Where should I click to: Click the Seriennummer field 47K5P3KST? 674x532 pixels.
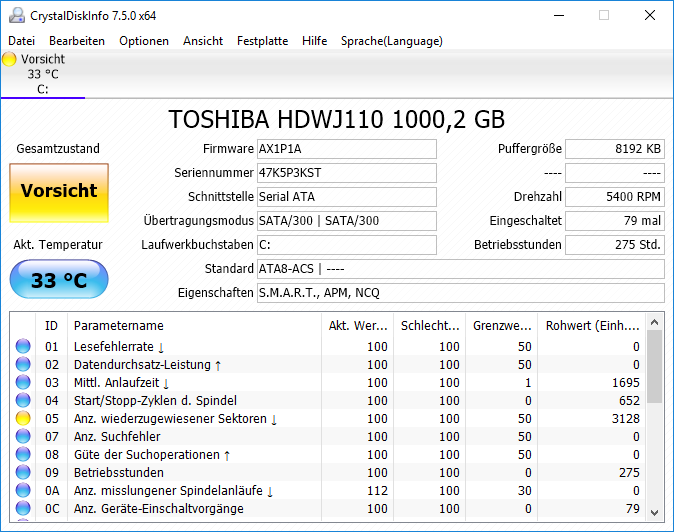pos(347,173)
